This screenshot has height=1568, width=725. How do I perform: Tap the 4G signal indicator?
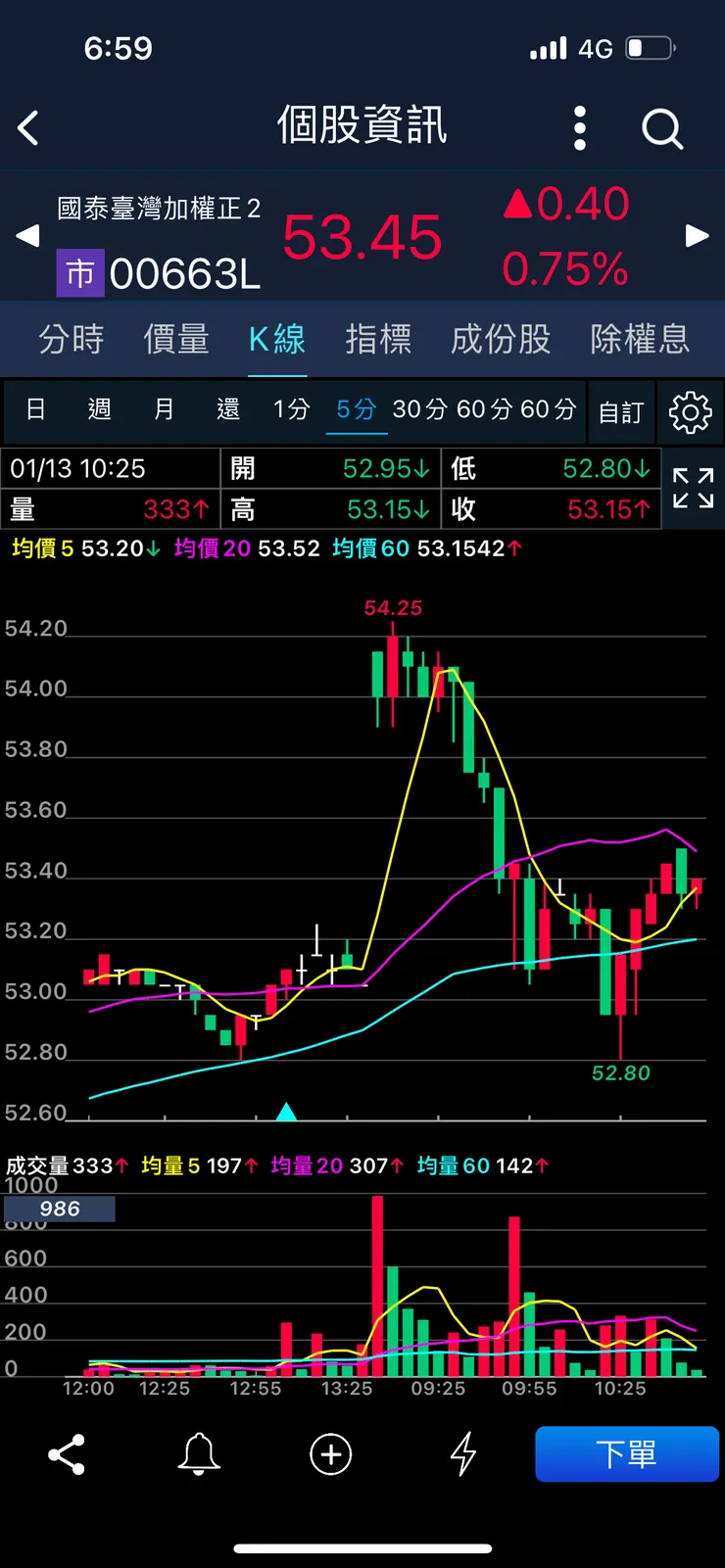[x=596, y=49]
